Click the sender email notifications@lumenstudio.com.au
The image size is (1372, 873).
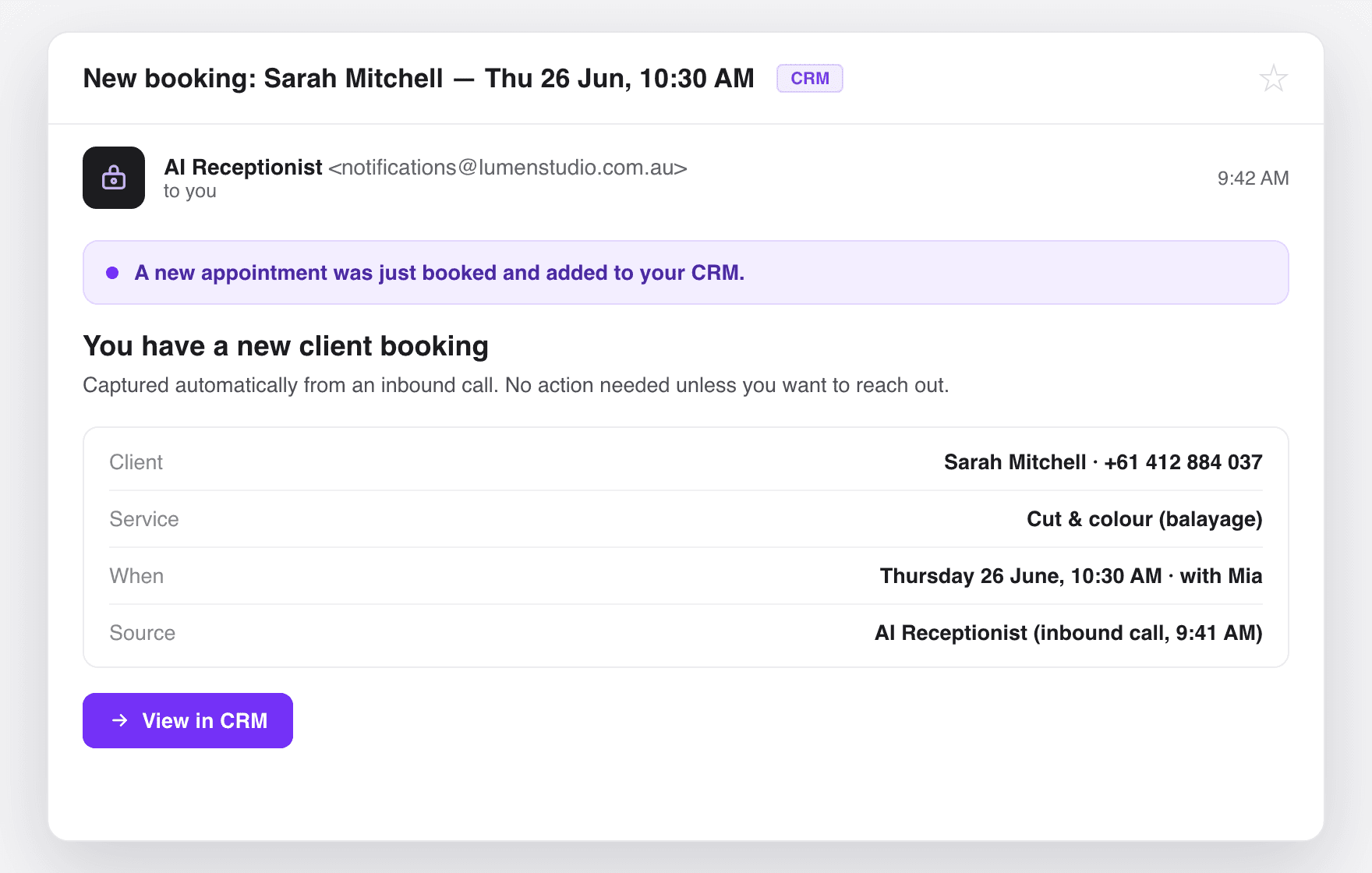coord(507,168)
